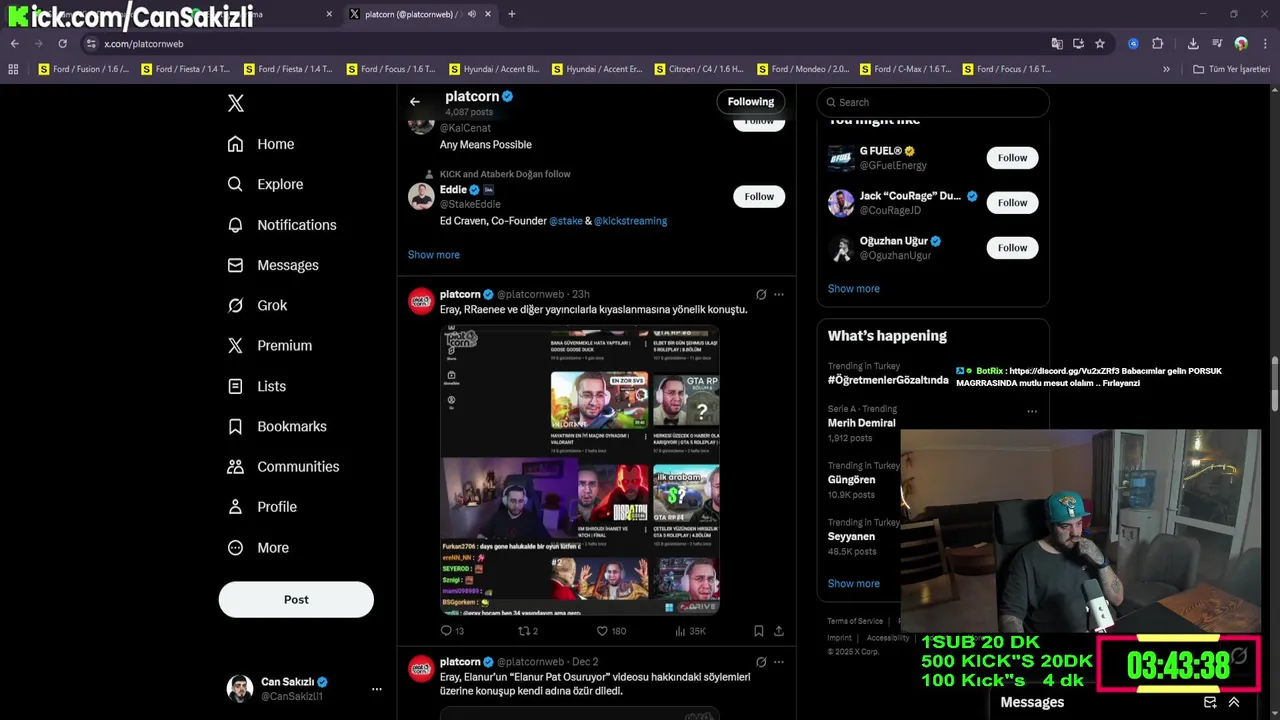
Task: Click Grok icon on the Dec 2 post
Action: (x=761, y=662)
